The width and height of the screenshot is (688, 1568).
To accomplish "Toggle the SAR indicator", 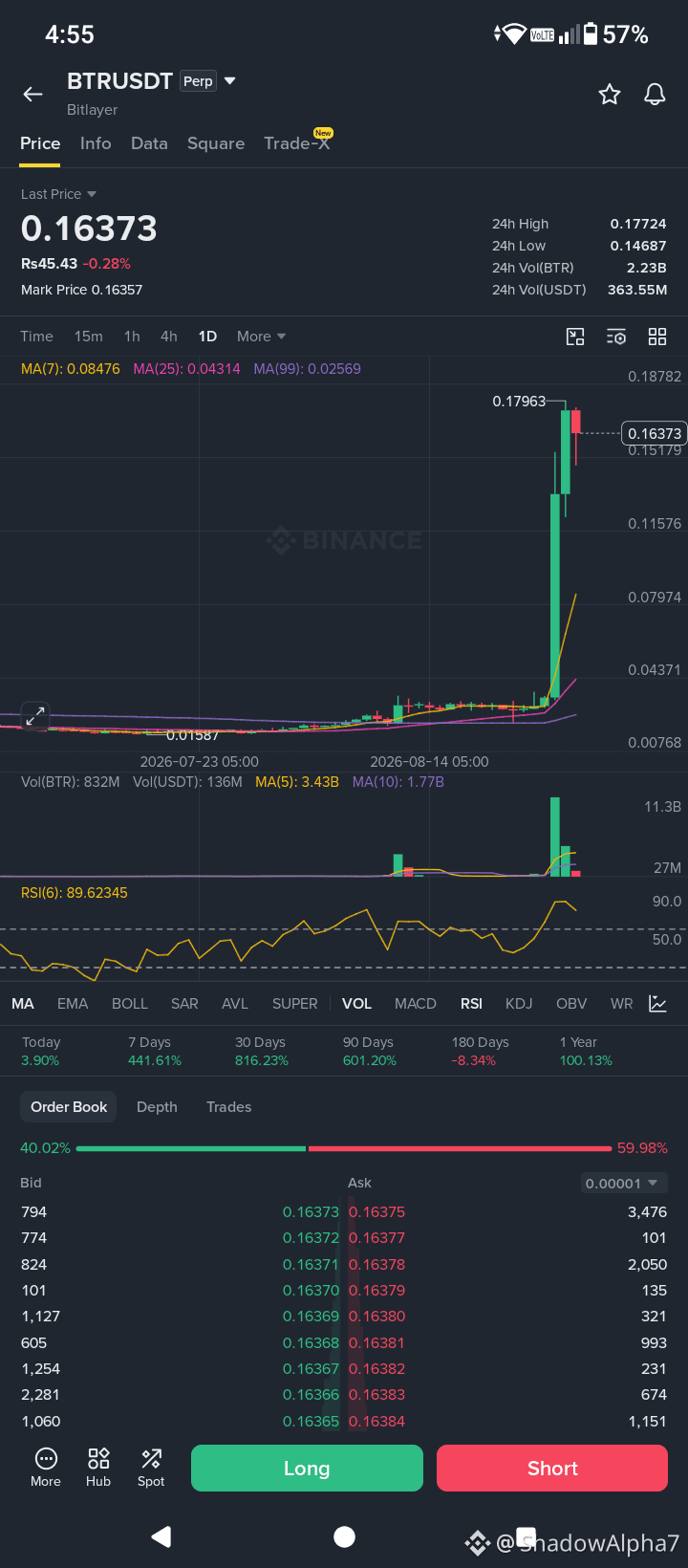I will tap(184, 1004).
